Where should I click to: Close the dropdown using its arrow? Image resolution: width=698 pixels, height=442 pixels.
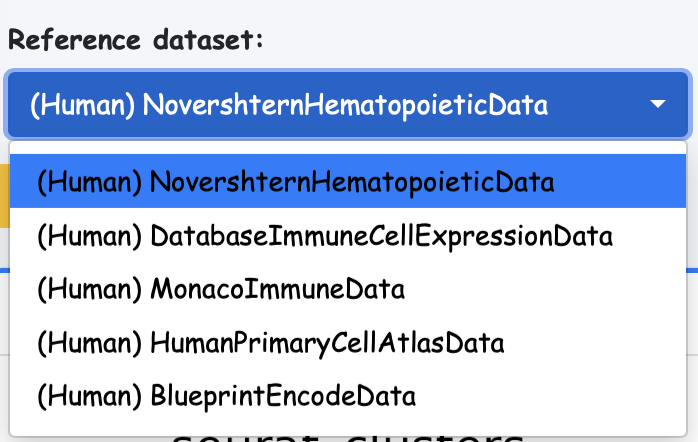pyautogui.click(x=657, y=104)
